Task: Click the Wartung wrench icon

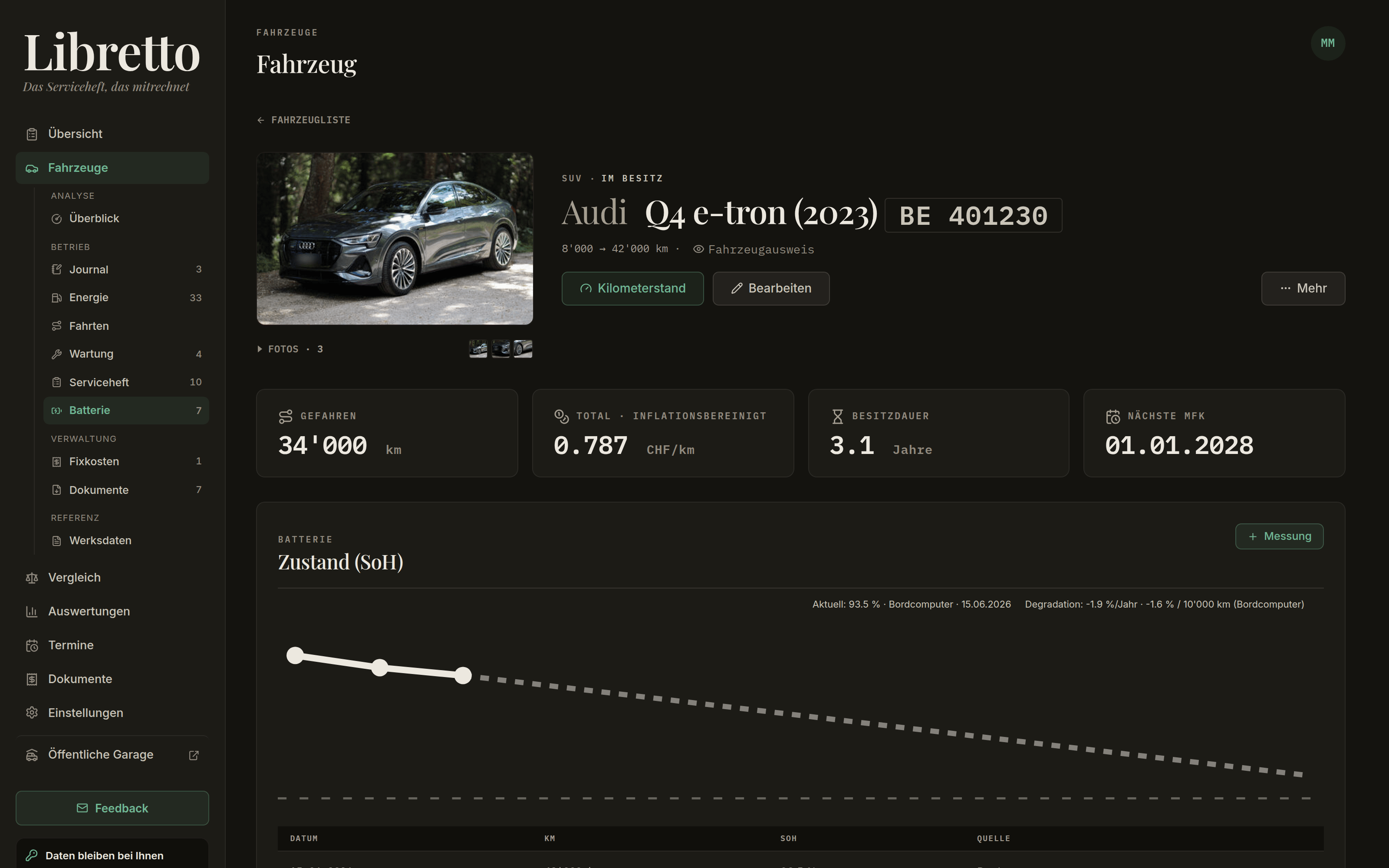Action: click(56, 354)
